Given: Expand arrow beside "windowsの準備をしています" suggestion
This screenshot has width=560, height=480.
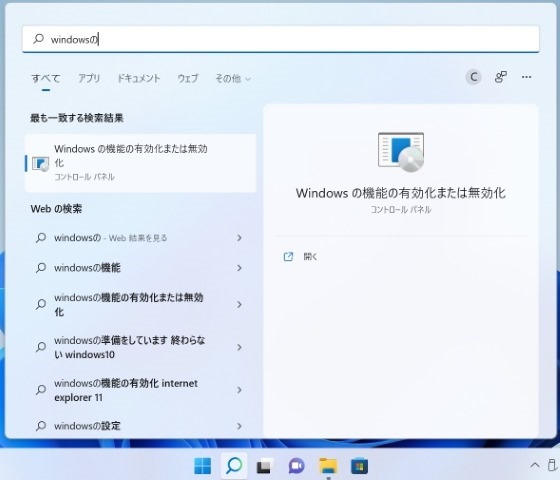Looking at the screenshot, I should (x=239, y=347).
